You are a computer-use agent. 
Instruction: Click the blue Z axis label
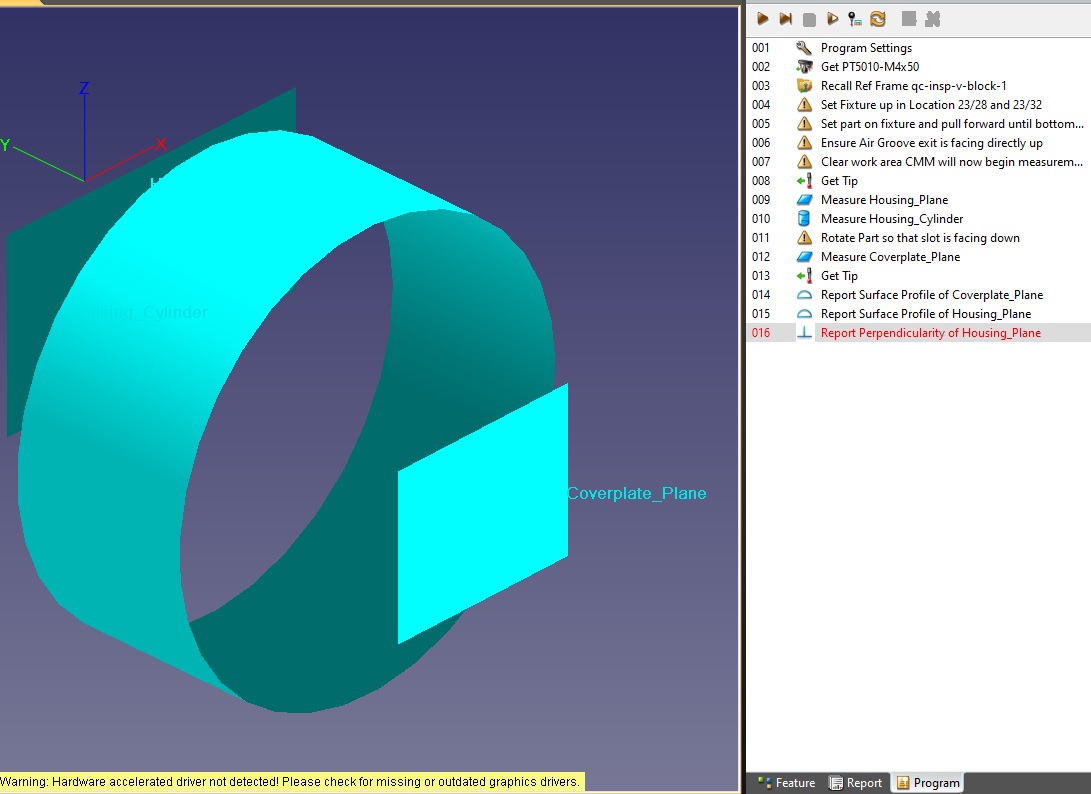[x=84, y=88]
